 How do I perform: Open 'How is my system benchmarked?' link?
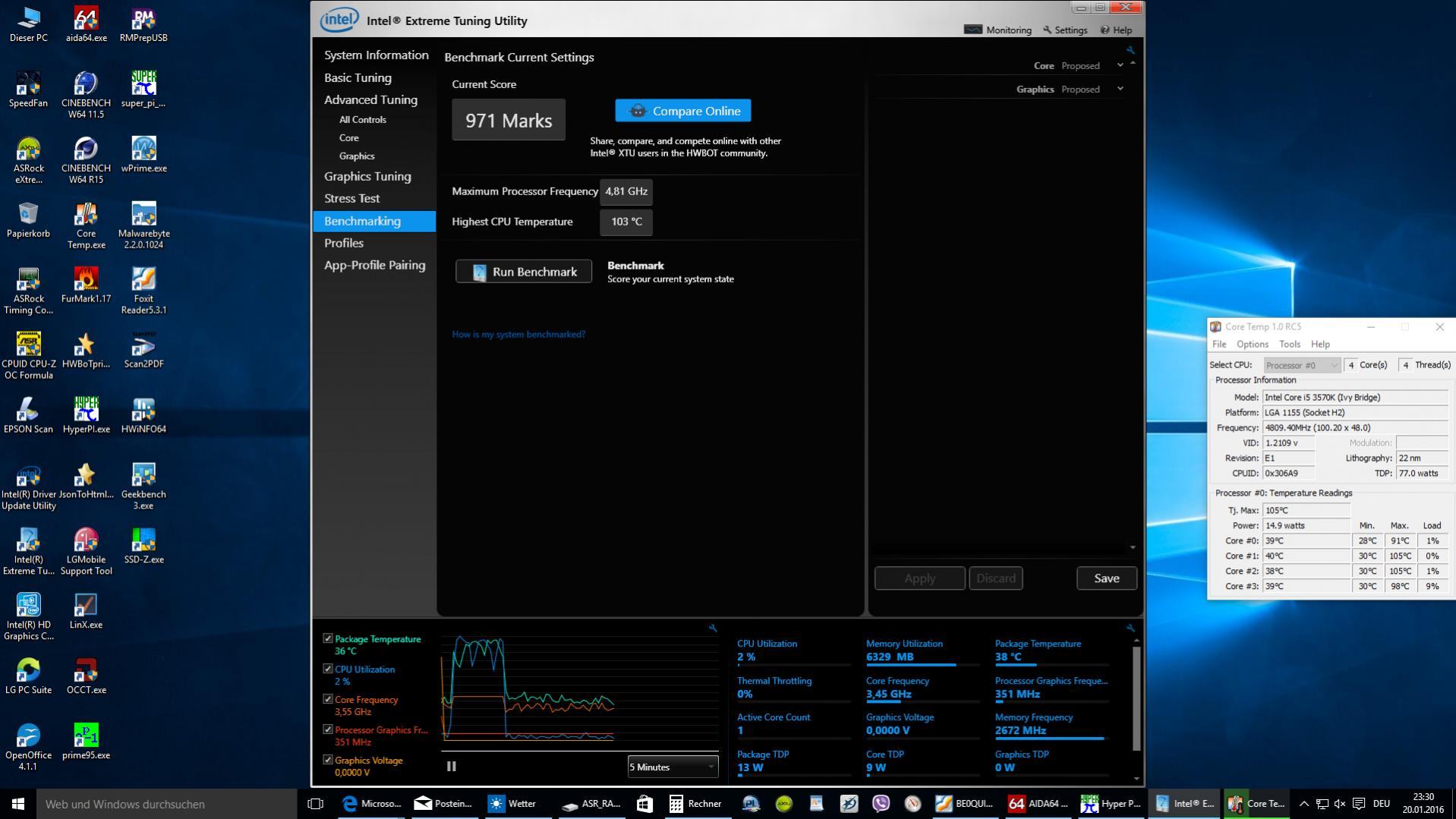(x=518, y=334)
